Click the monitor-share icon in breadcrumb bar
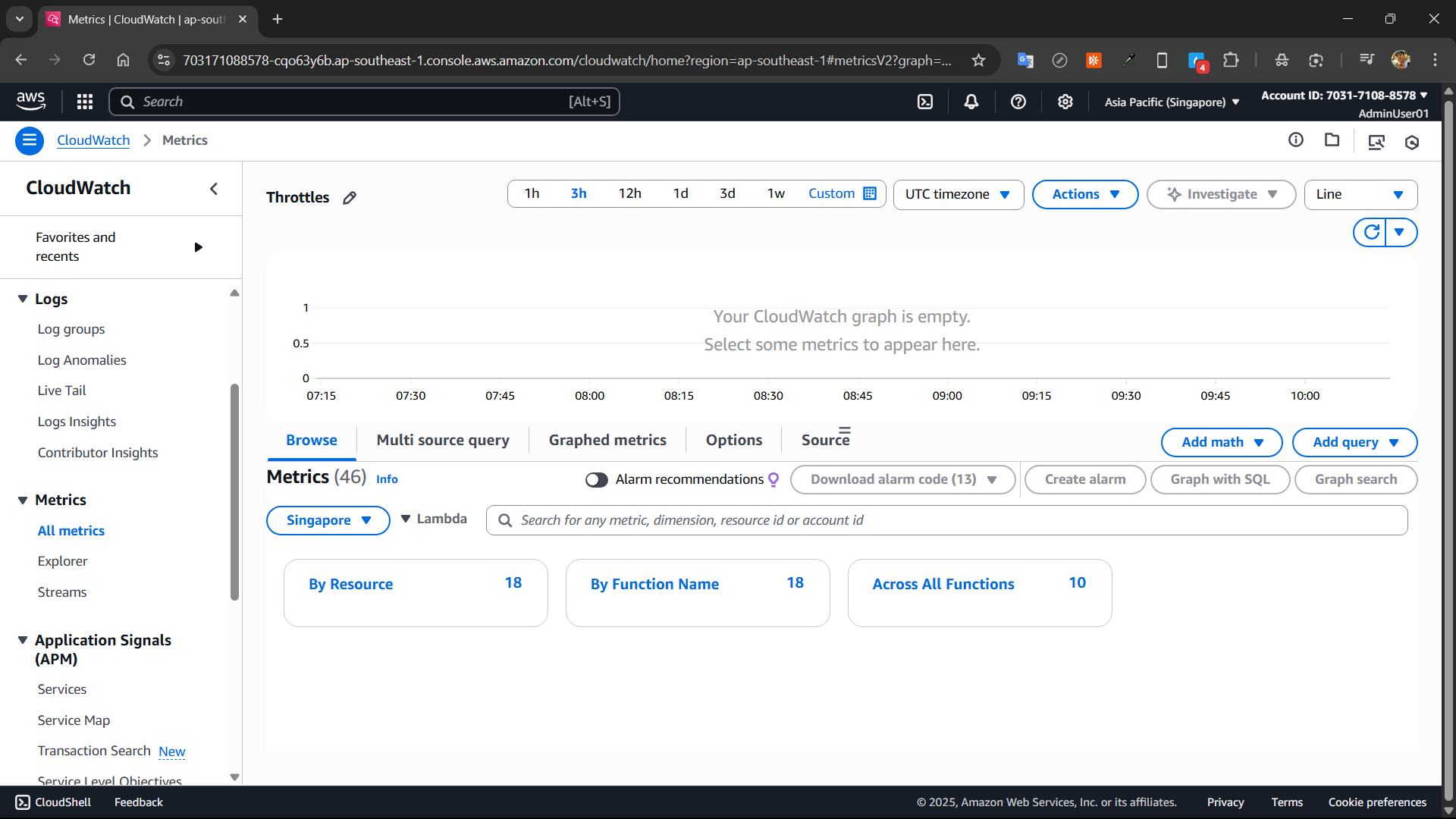Screen dimensions: 1456x819 (1376, 142)
